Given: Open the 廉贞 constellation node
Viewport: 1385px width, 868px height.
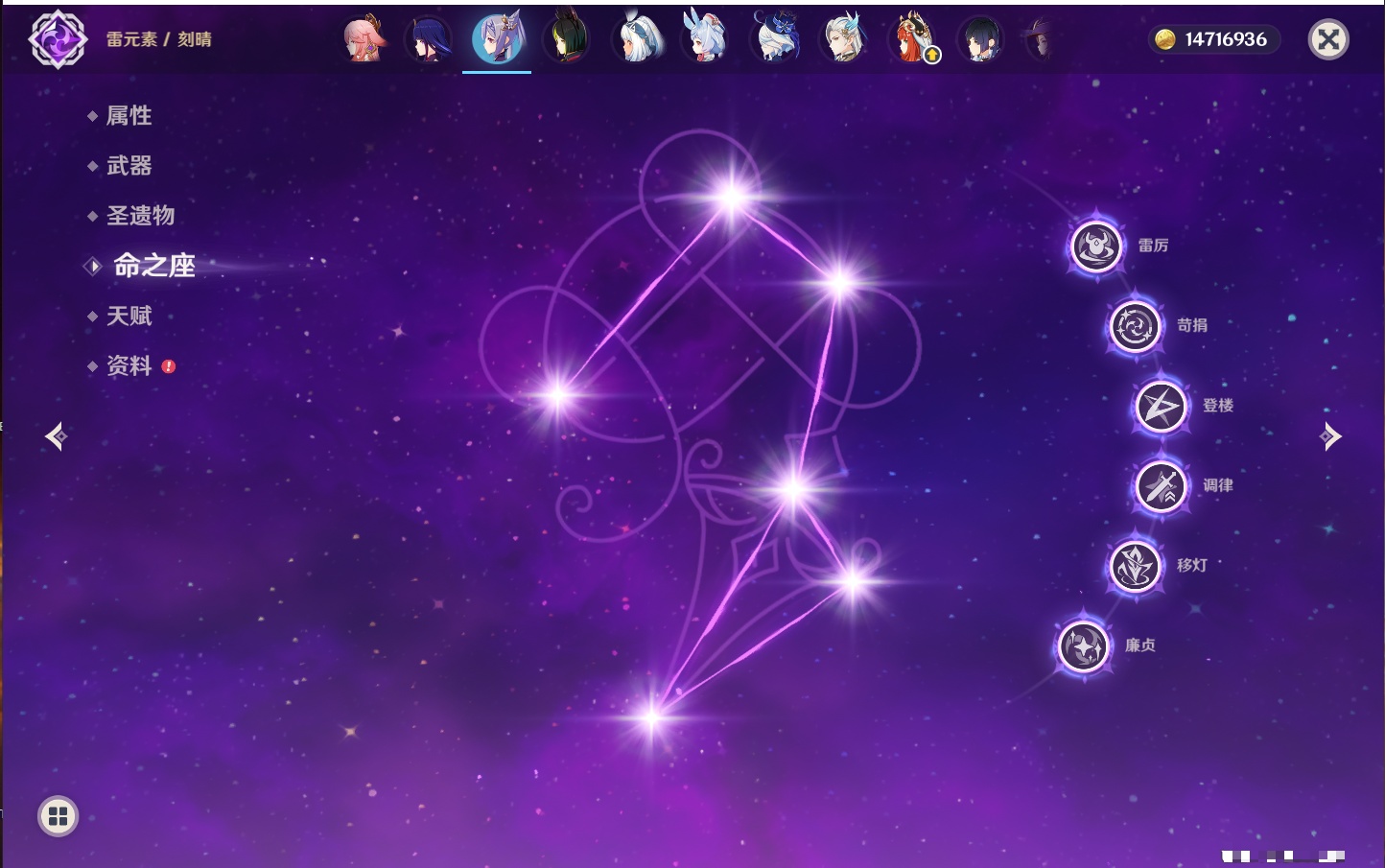Looking at the screenshot, I should [1083, 645].
